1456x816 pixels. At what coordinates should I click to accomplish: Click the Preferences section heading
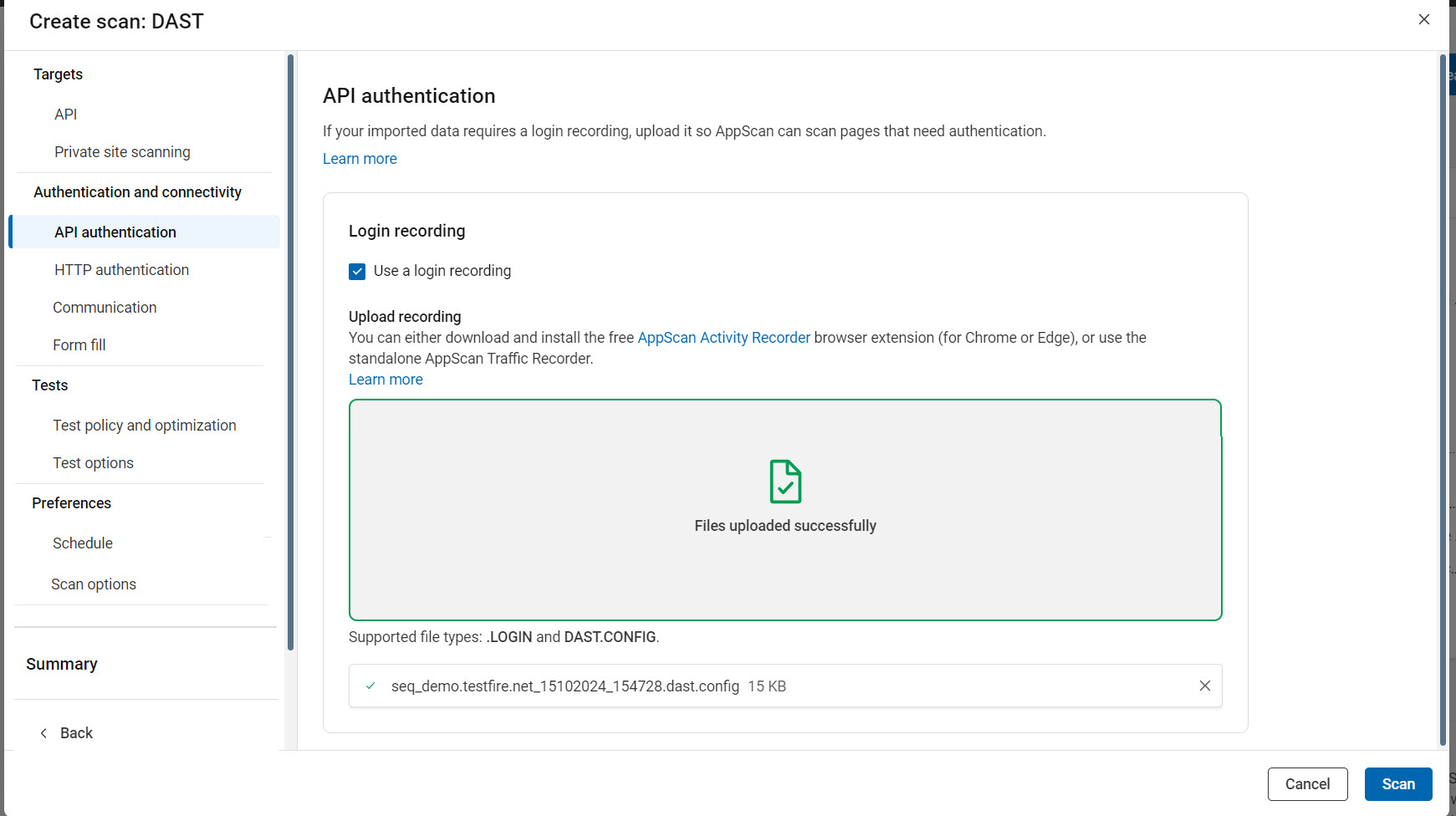click(x=71, y=503)
